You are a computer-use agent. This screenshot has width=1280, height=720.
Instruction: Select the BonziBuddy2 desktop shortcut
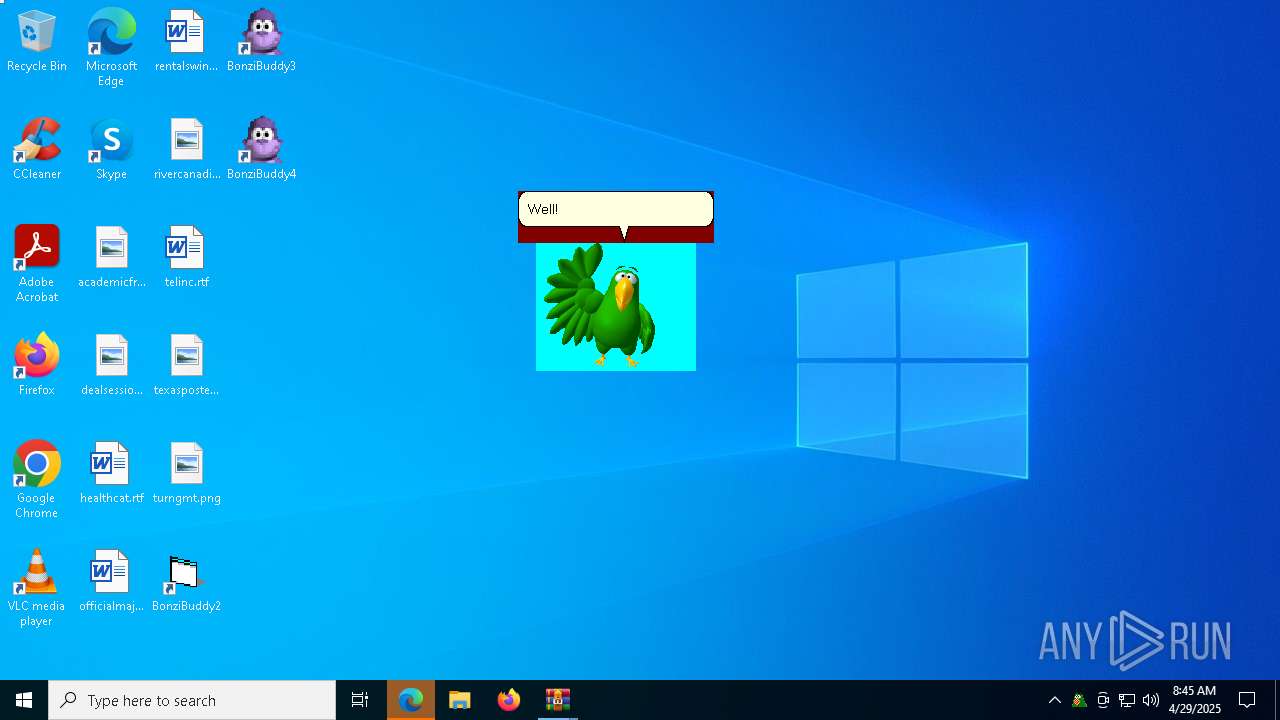[186, 582]
